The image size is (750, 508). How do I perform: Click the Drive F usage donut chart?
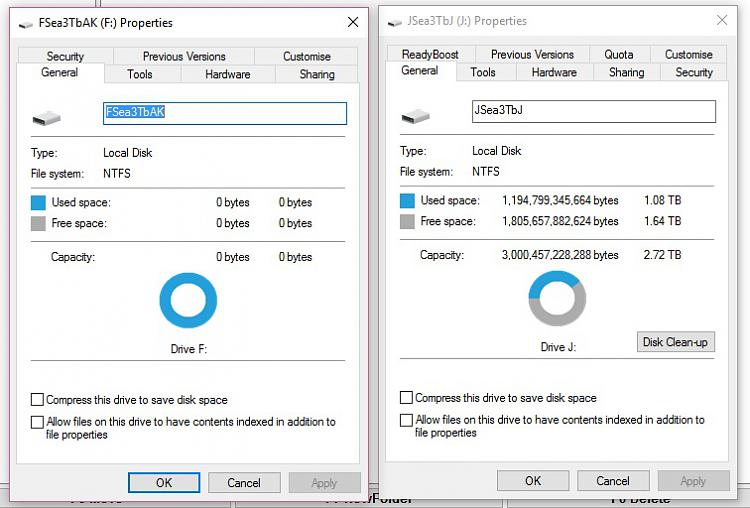coord(188,300)
